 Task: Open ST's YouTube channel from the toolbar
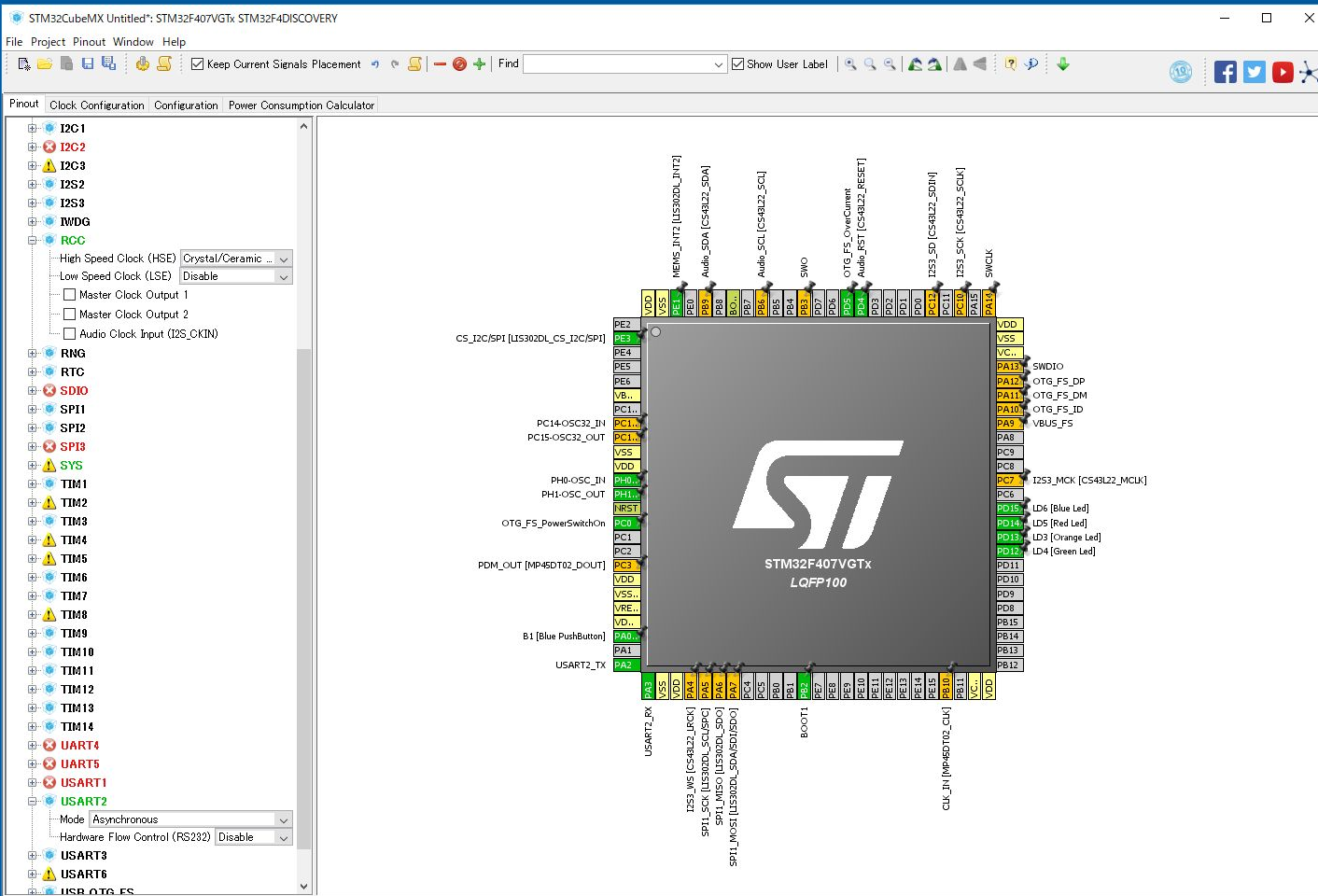click(x=1283, y=72)
